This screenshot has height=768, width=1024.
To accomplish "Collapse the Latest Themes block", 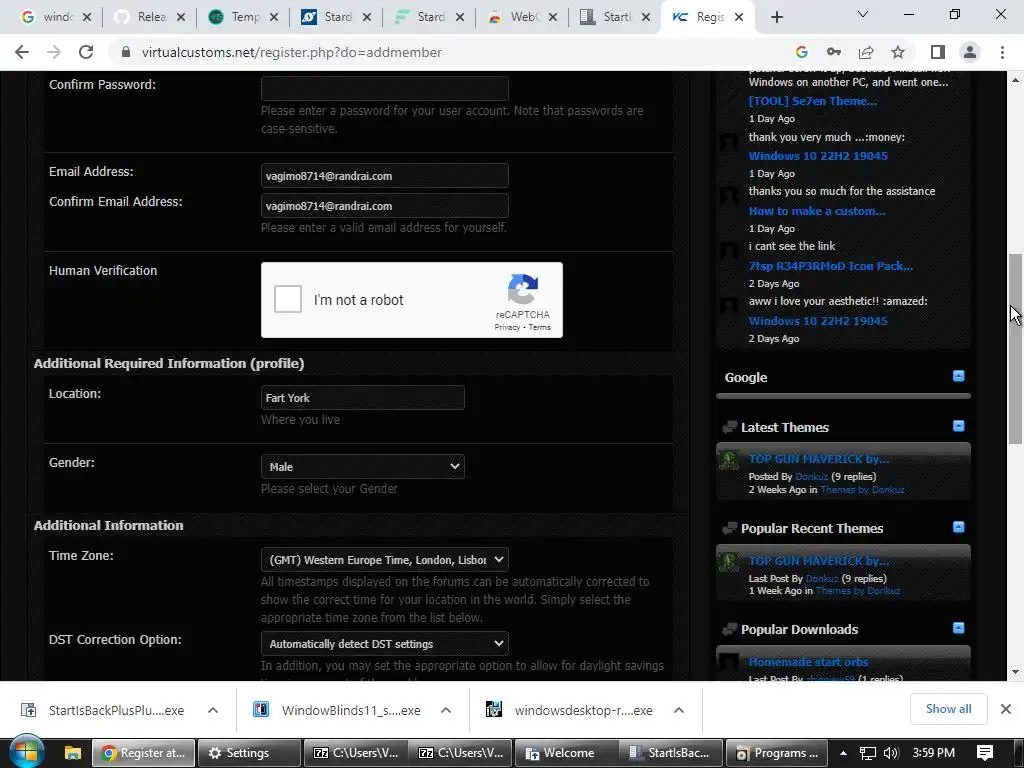I will pos(958,426).
